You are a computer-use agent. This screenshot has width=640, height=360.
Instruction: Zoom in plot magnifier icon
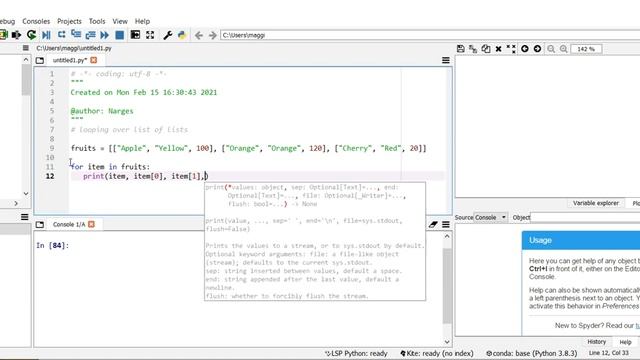(x=564, y=49)
